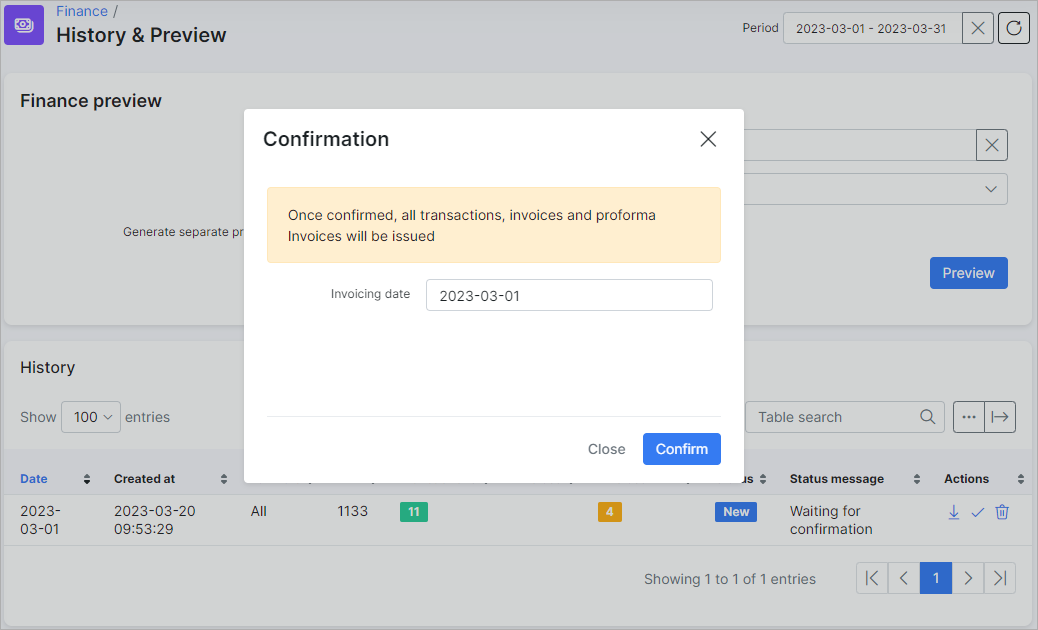Toggle sorting on the Status message column

(916, 479)
